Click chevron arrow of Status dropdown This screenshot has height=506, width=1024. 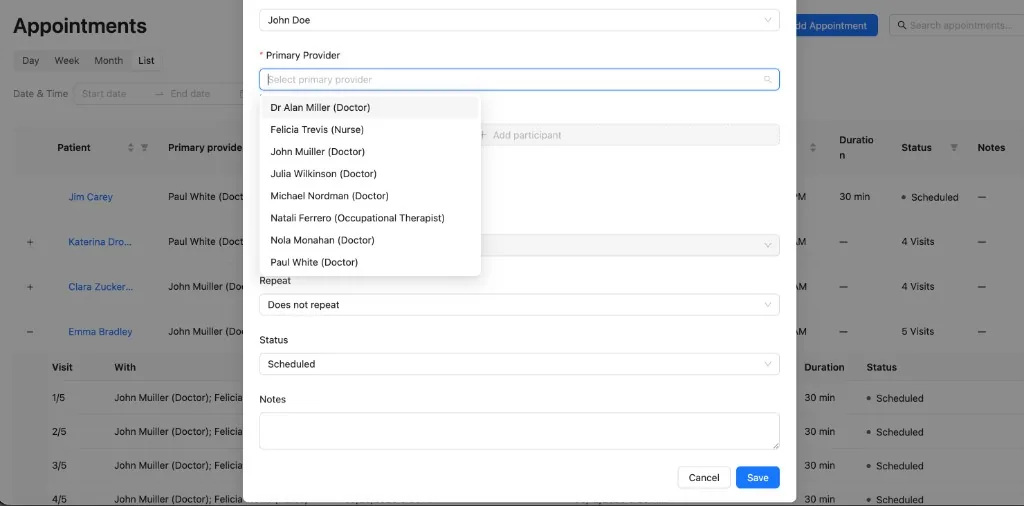click(768, 364)
